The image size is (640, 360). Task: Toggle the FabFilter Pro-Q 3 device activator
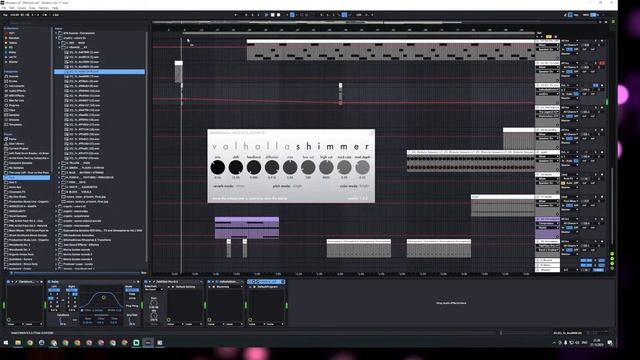tap(147, 282)
